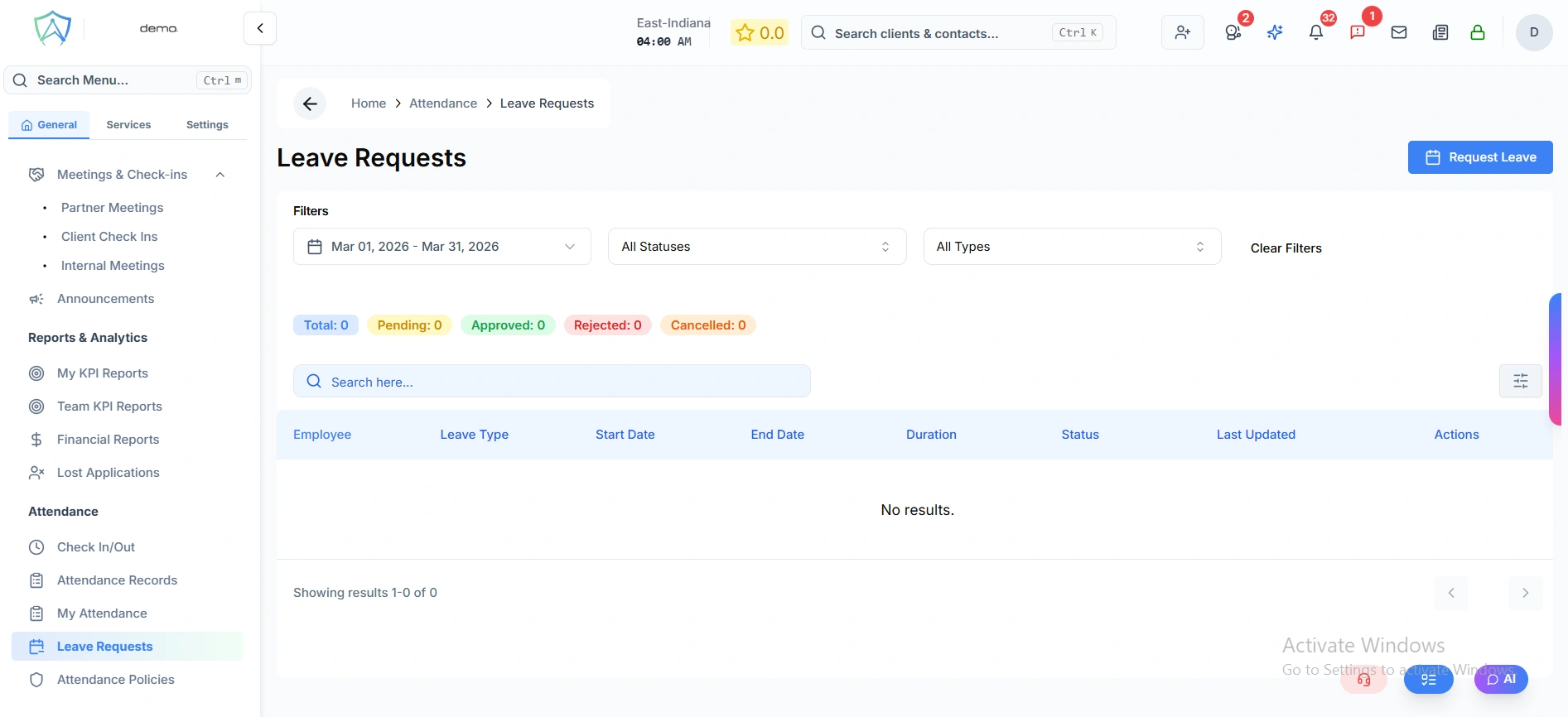Screen dimensions: 1568x717
Task: Click the Search here input field
Action: pos(552,382)
